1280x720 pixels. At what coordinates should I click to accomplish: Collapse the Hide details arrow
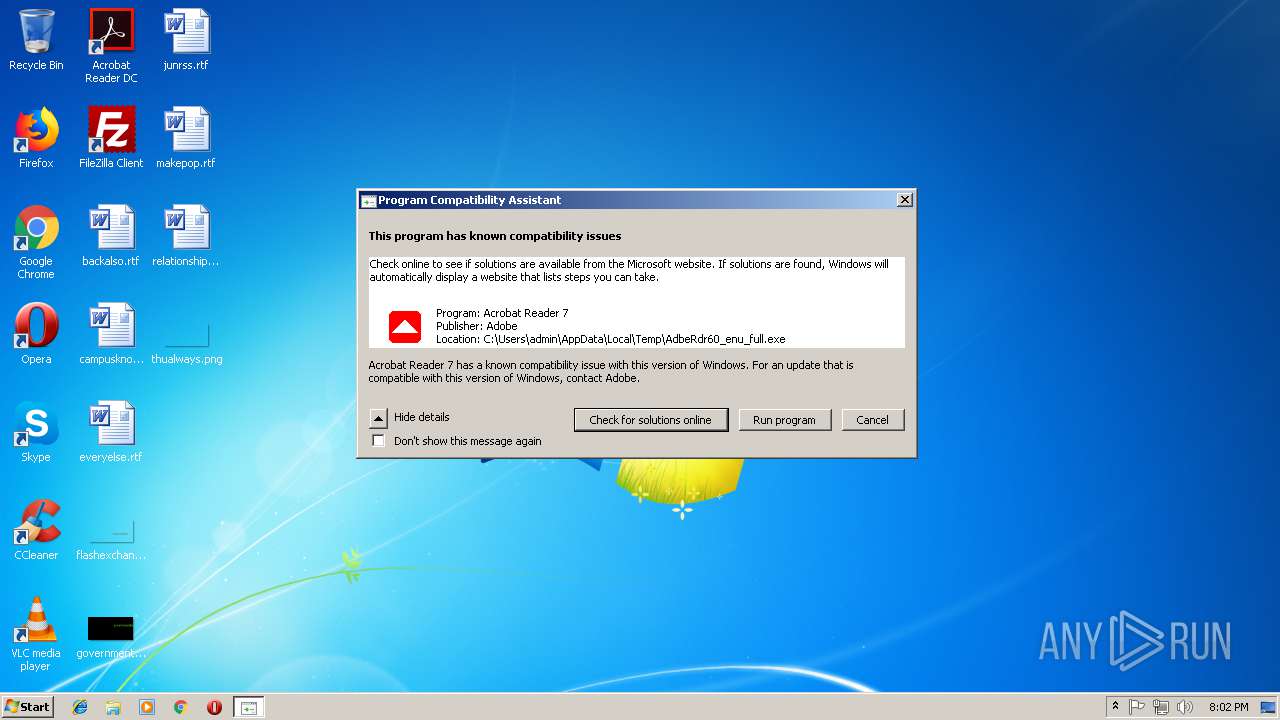[378, 418]
